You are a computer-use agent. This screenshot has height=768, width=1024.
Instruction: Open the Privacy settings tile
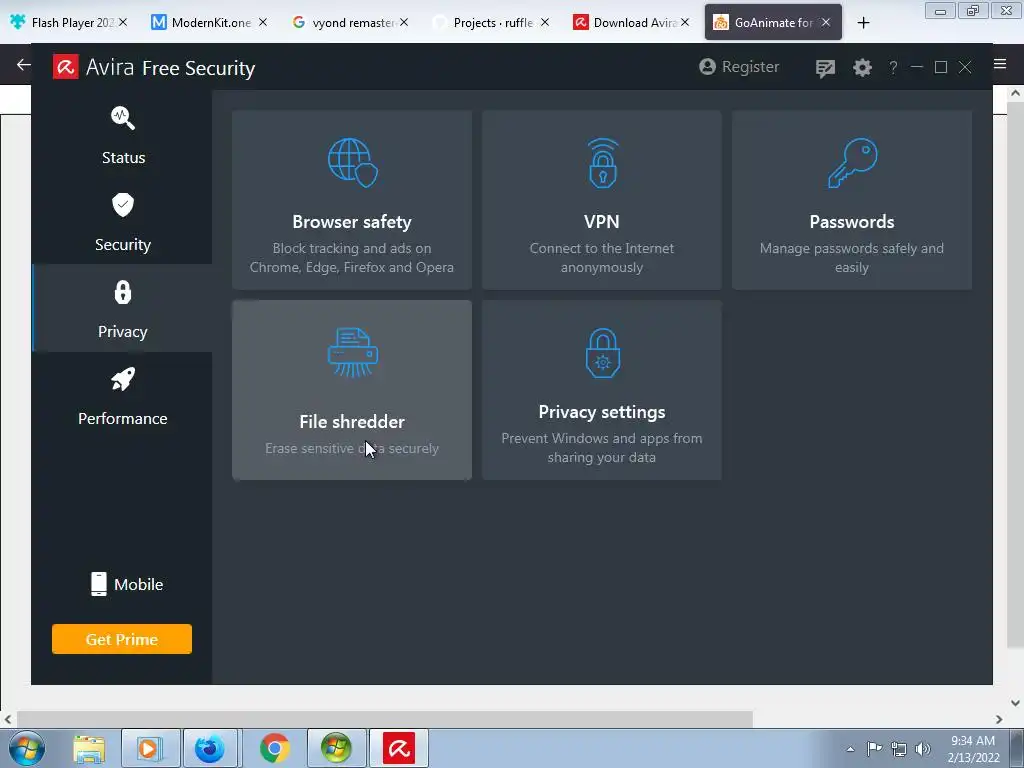(x=601, y=390)
